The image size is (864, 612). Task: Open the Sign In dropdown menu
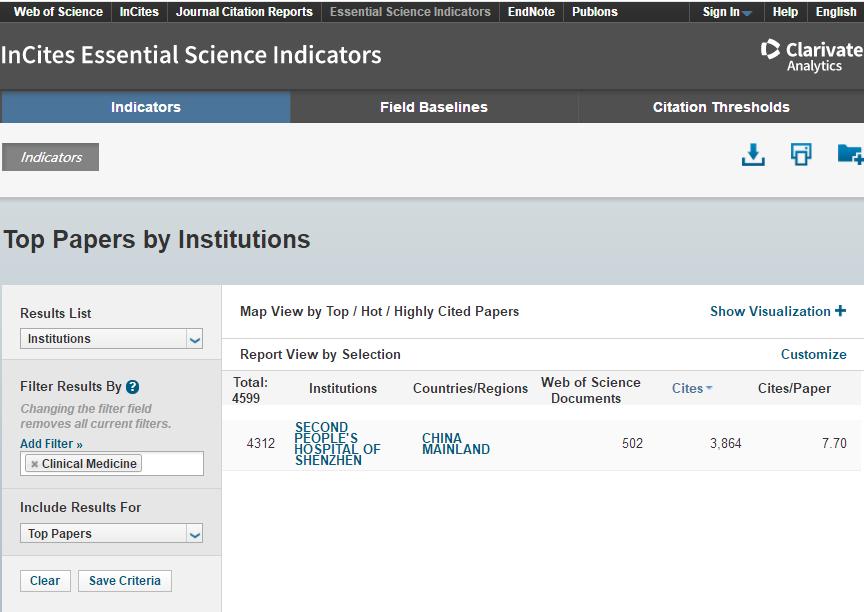tap(727, 12)
